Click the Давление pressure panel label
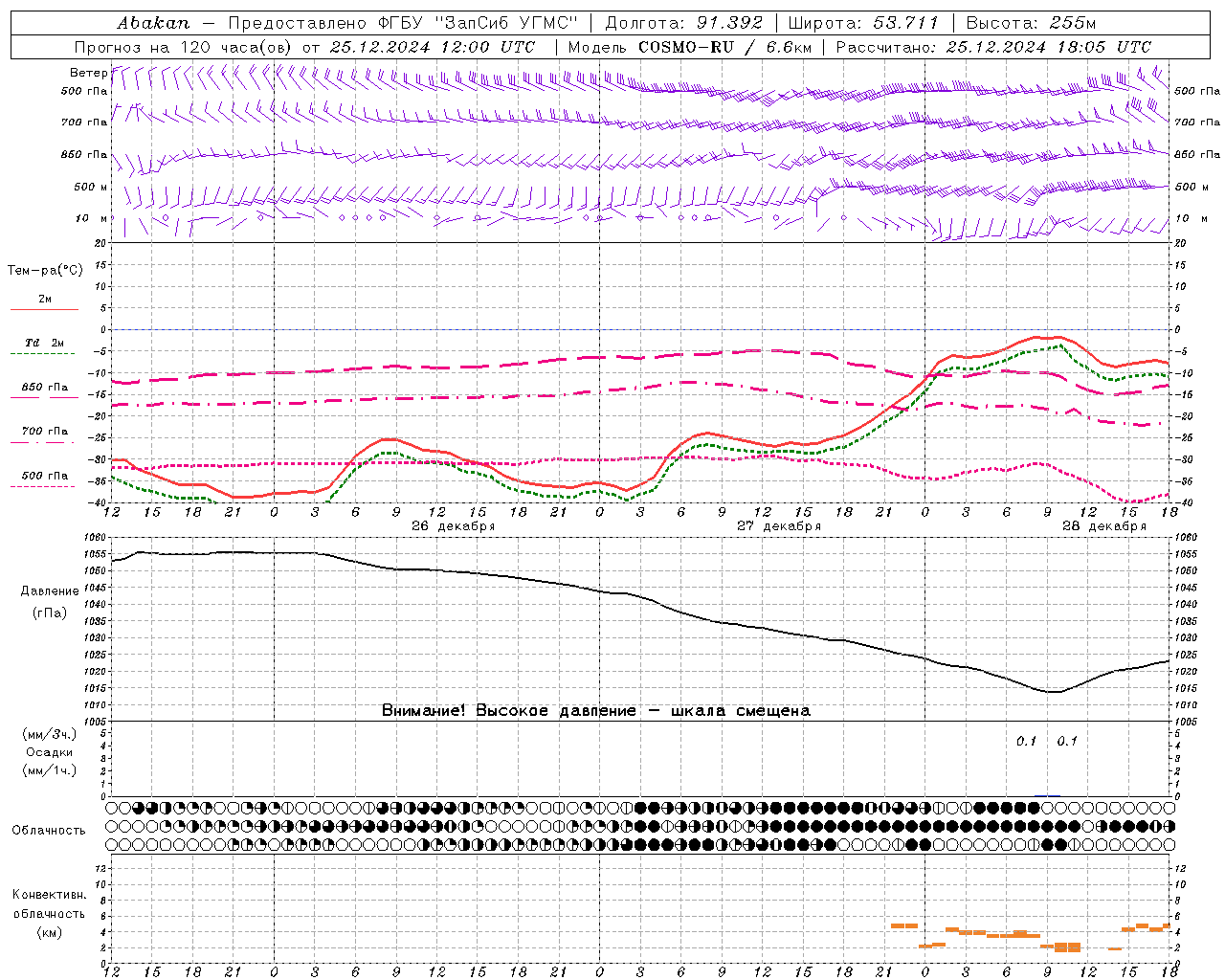The height and width of the screenshot is (980, 1225). [x=50, y=591]
